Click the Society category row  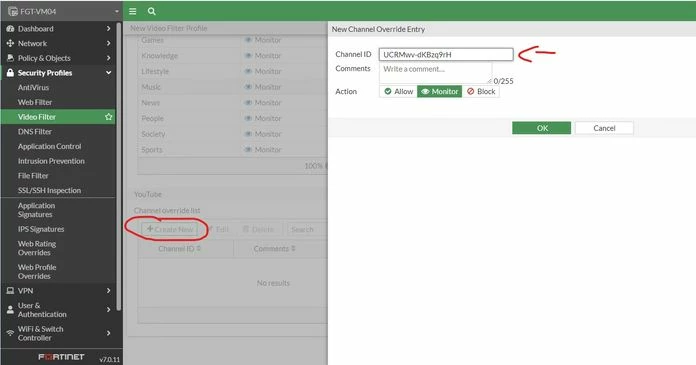point(233,134)
